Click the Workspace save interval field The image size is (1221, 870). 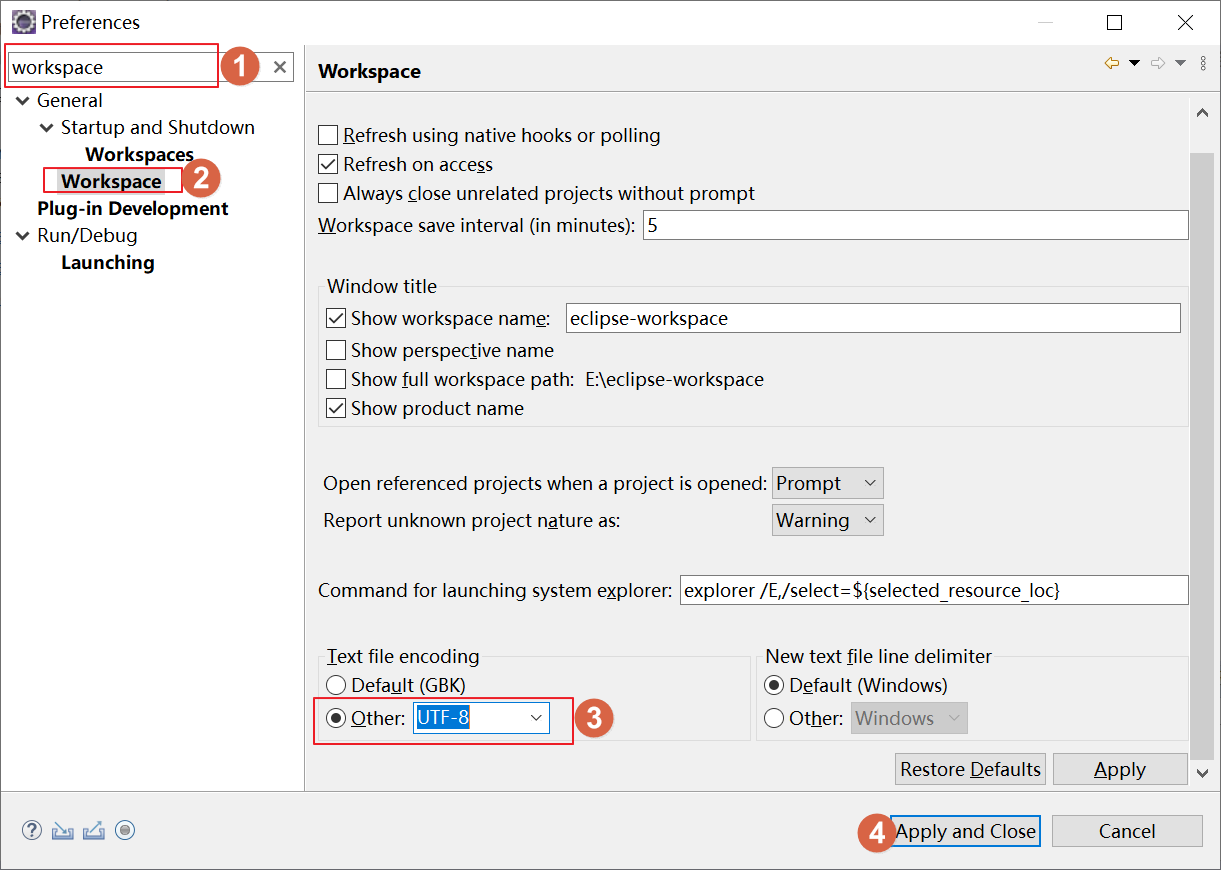[914, 225]
